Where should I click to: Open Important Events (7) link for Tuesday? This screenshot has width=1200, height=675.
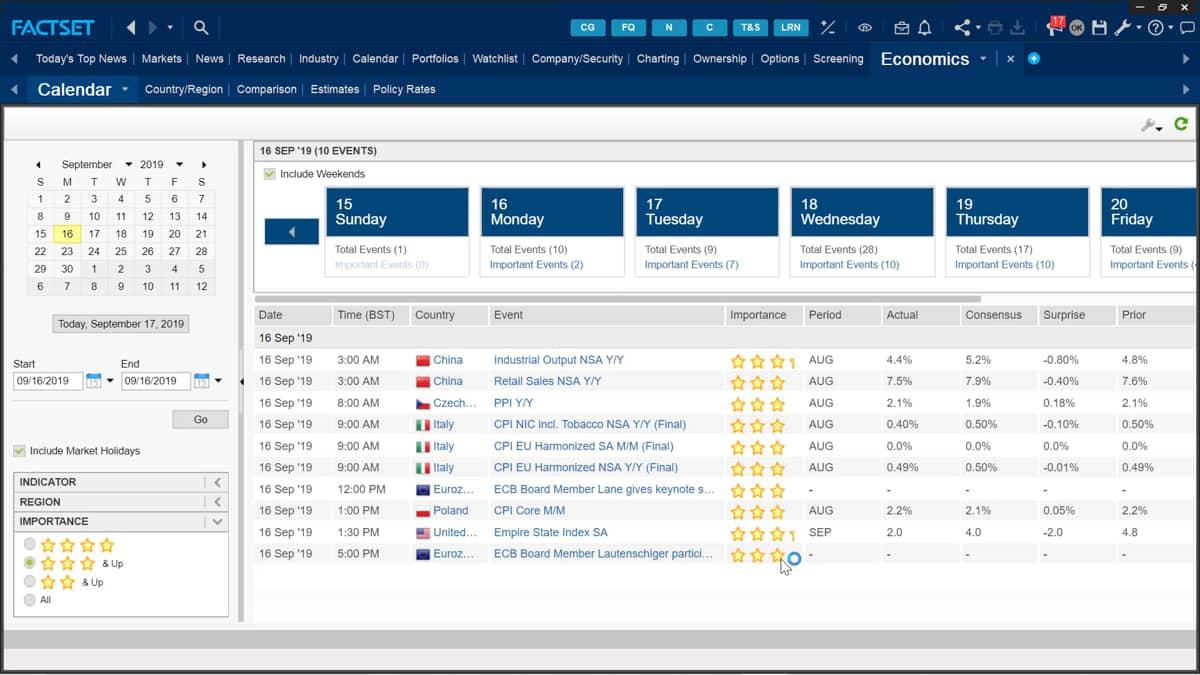pos(691,265)
